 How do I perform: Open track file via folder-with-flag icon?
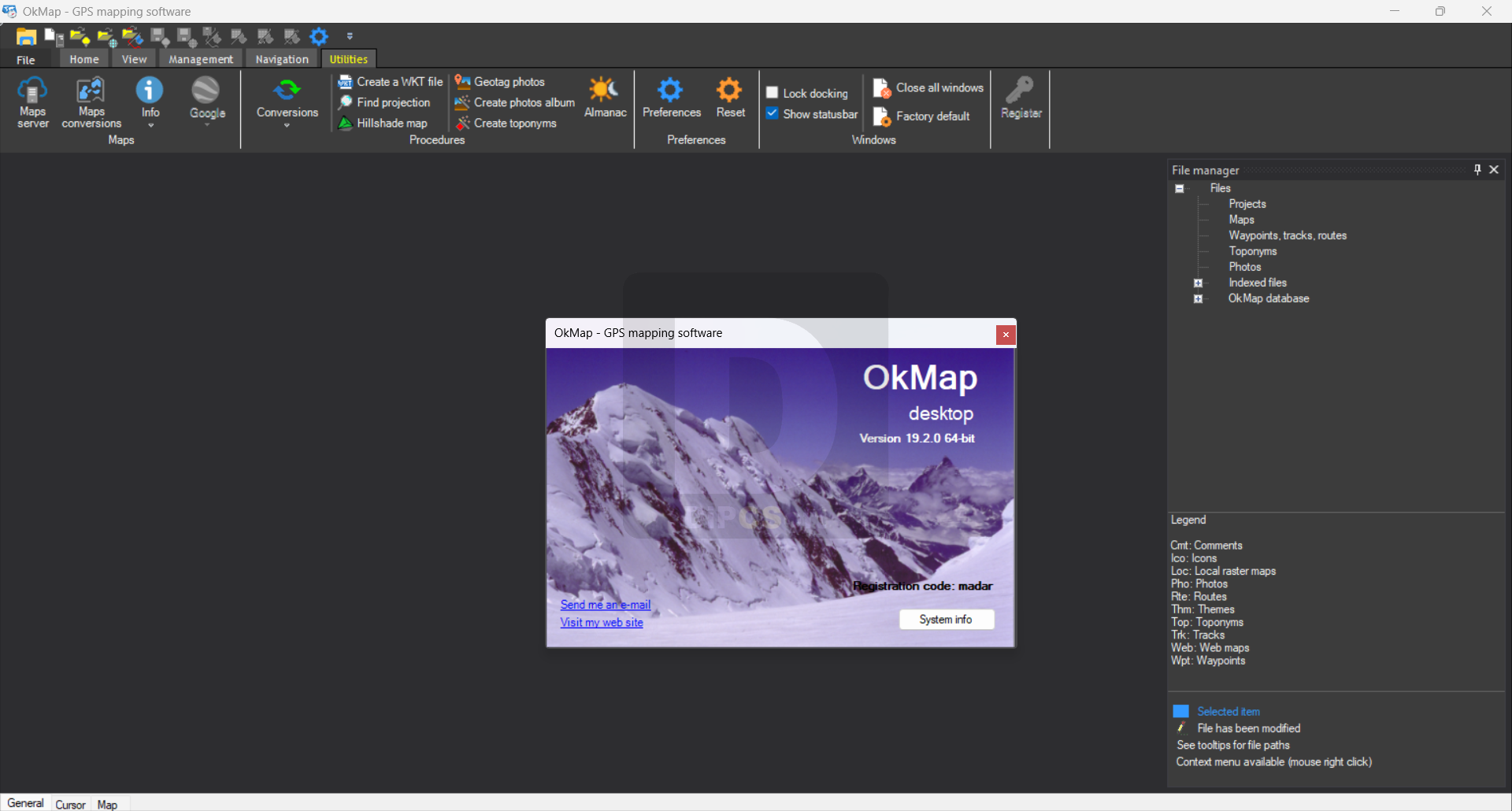point(133,36)
